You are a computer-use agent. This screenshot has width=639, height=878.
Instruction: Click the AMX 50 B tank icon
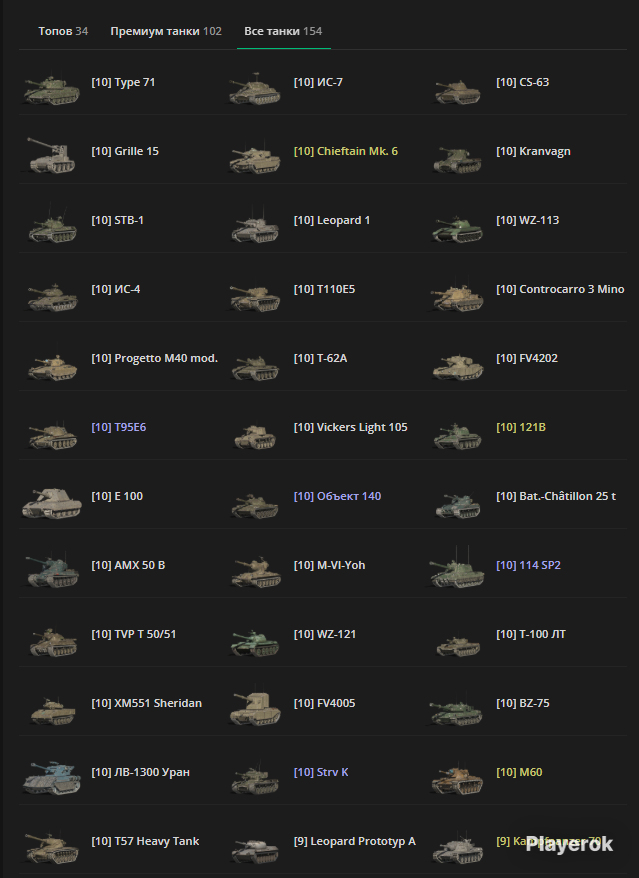(x=52, y=571)
